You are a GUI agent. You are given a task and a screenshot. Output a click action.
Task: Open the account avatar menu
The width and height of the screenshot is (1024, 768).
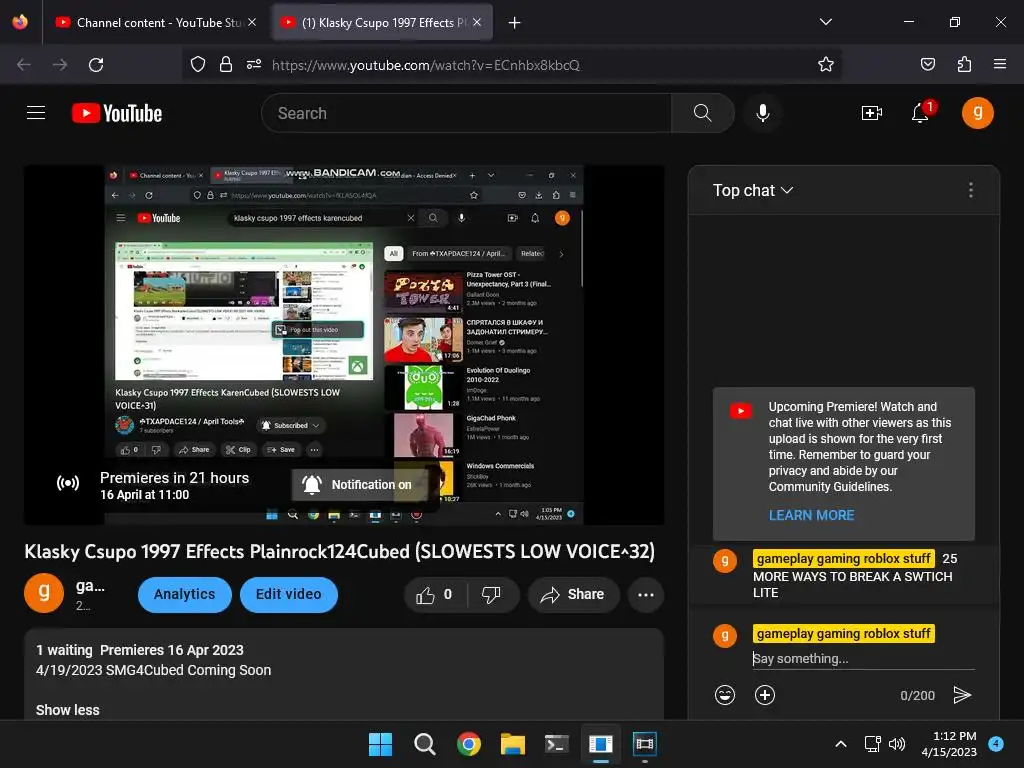pos(978,113)
